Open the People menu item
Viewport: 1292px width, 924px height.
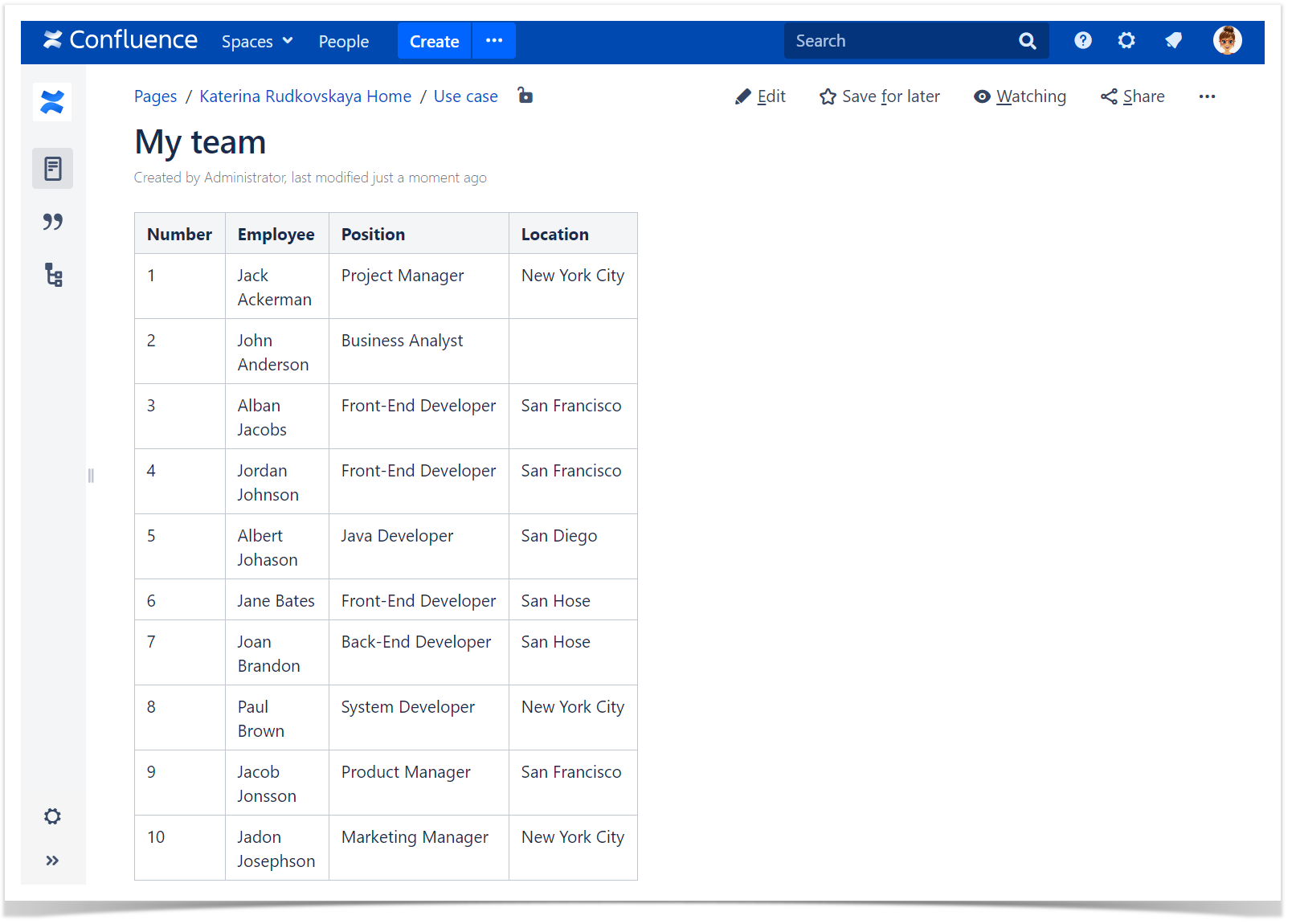pyautogui.click(x=343, y=42)
